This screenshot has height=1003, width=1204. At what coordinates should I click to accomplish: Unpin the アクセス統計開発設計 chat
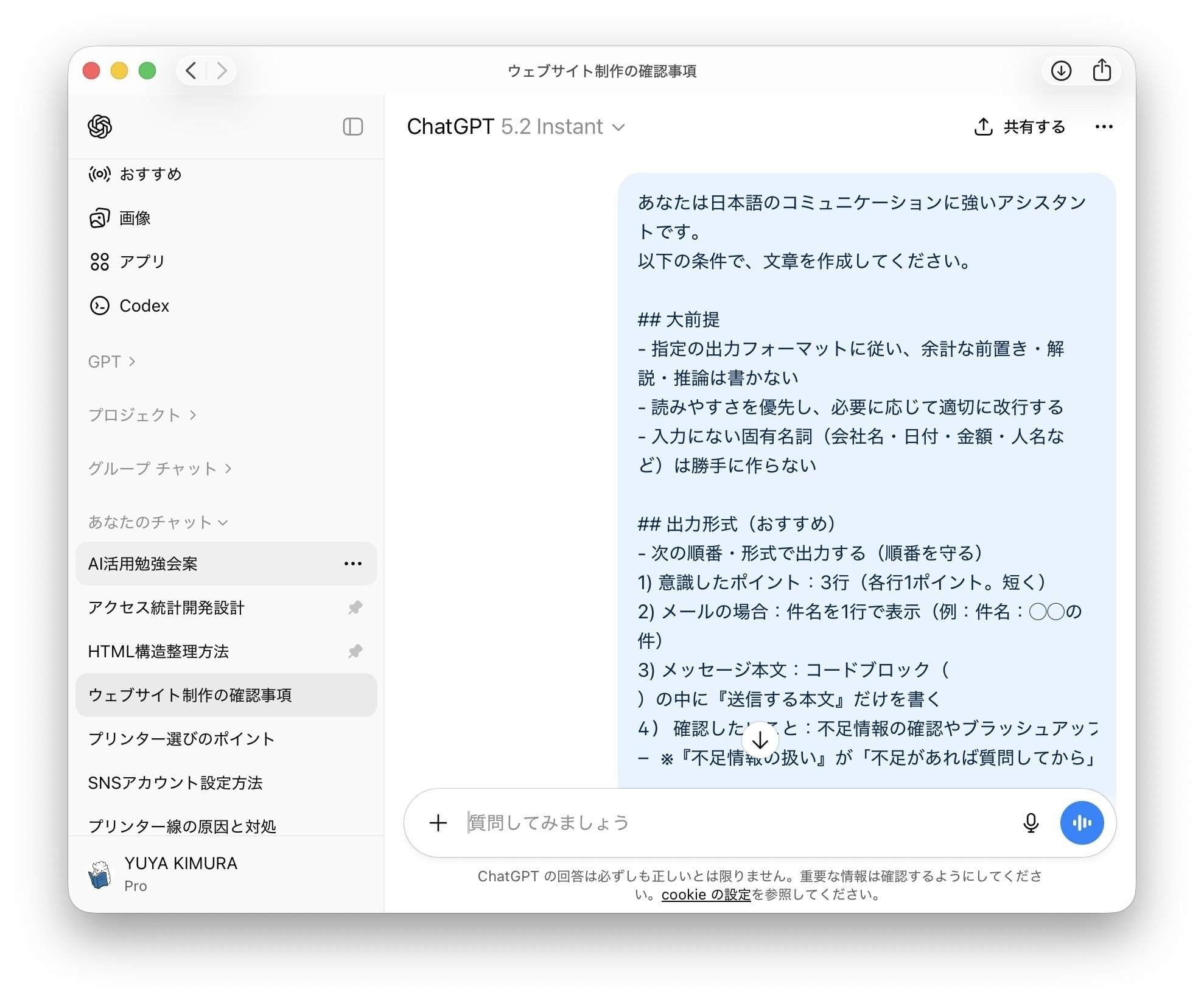[x=355, y=607]
